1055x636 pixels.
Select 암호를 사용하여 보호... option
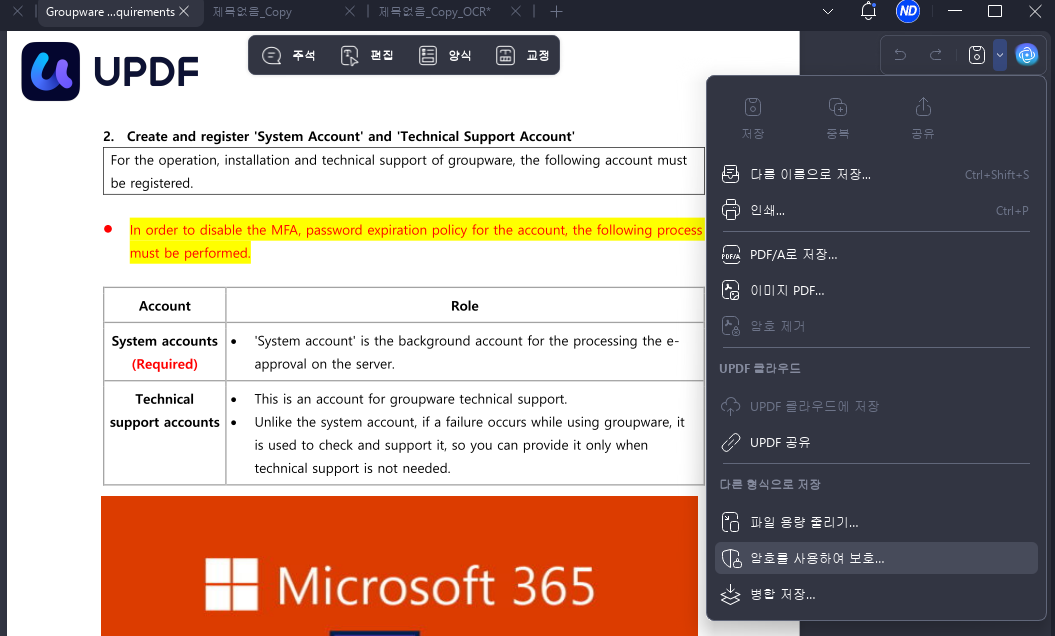(x=875, y=558)
